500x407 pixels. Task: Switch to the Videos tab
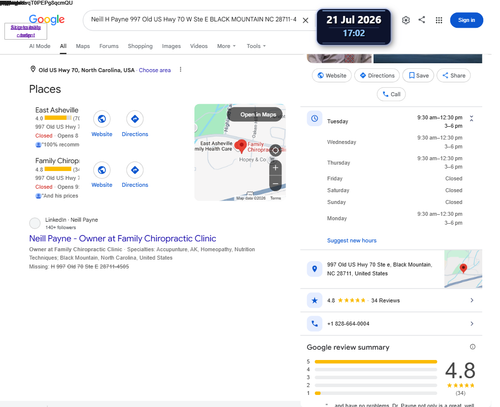pos(199,46)
